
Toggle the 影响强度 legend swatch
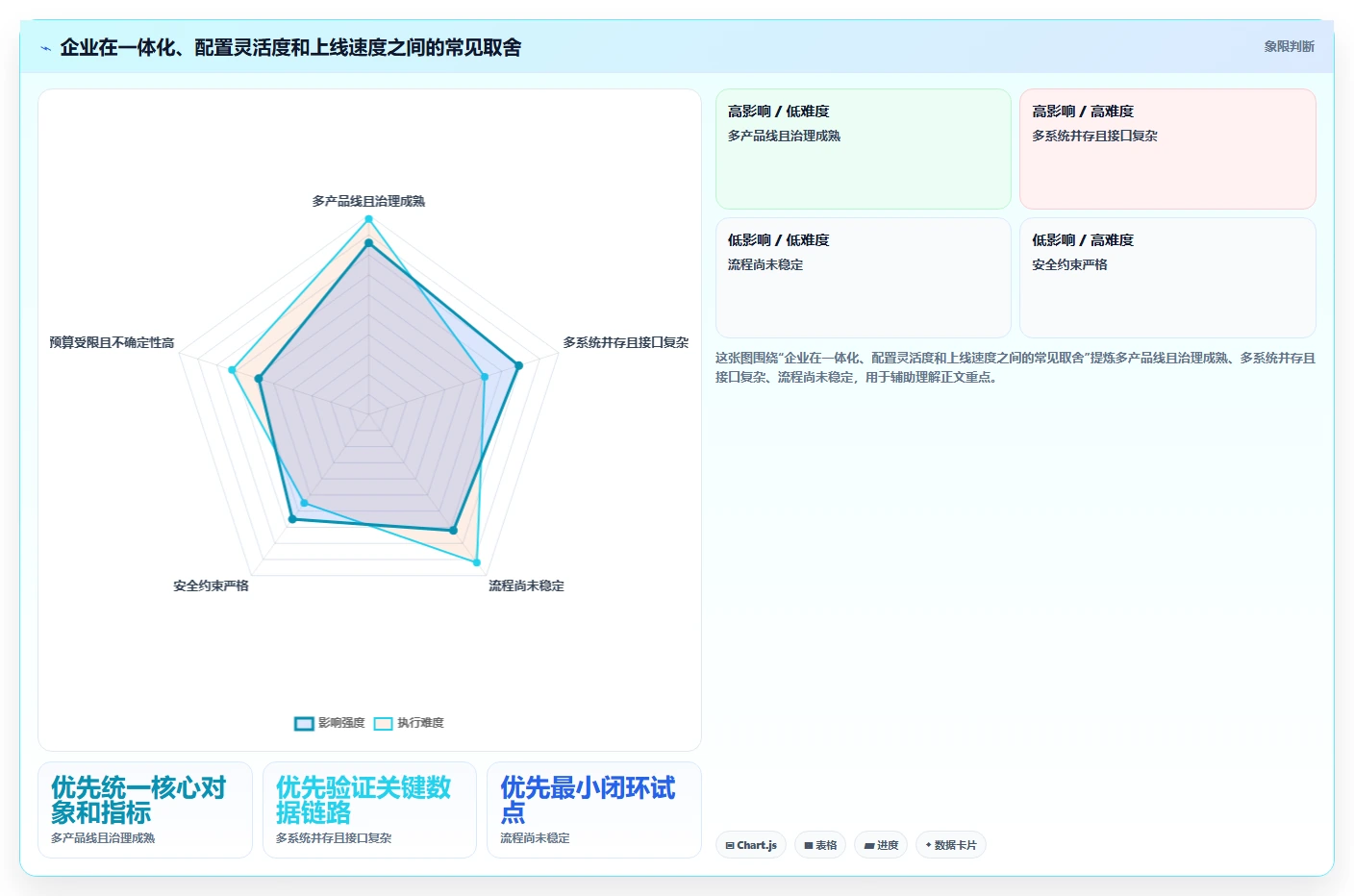304,724
